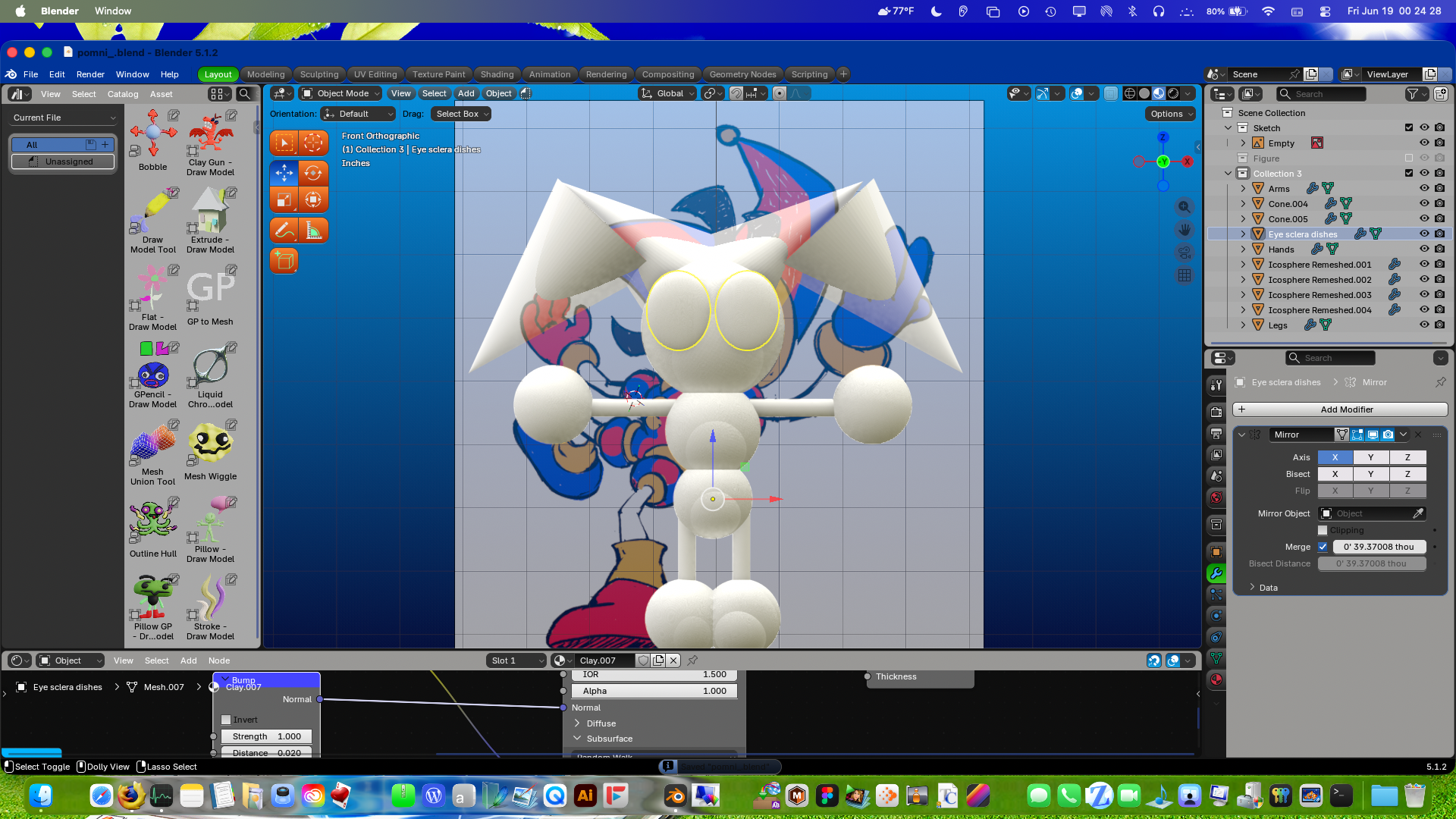The height and width of the screenshot is (819, 1456).
Task: Open the Global transform orientation dropdown
Action: (x=668, y=93)
